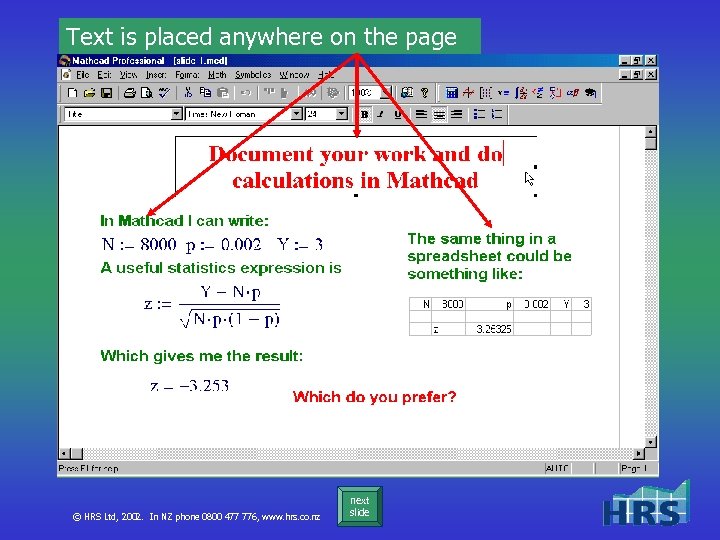Expand the text style dropdown

pyautogui.click(x=176, y=114)
